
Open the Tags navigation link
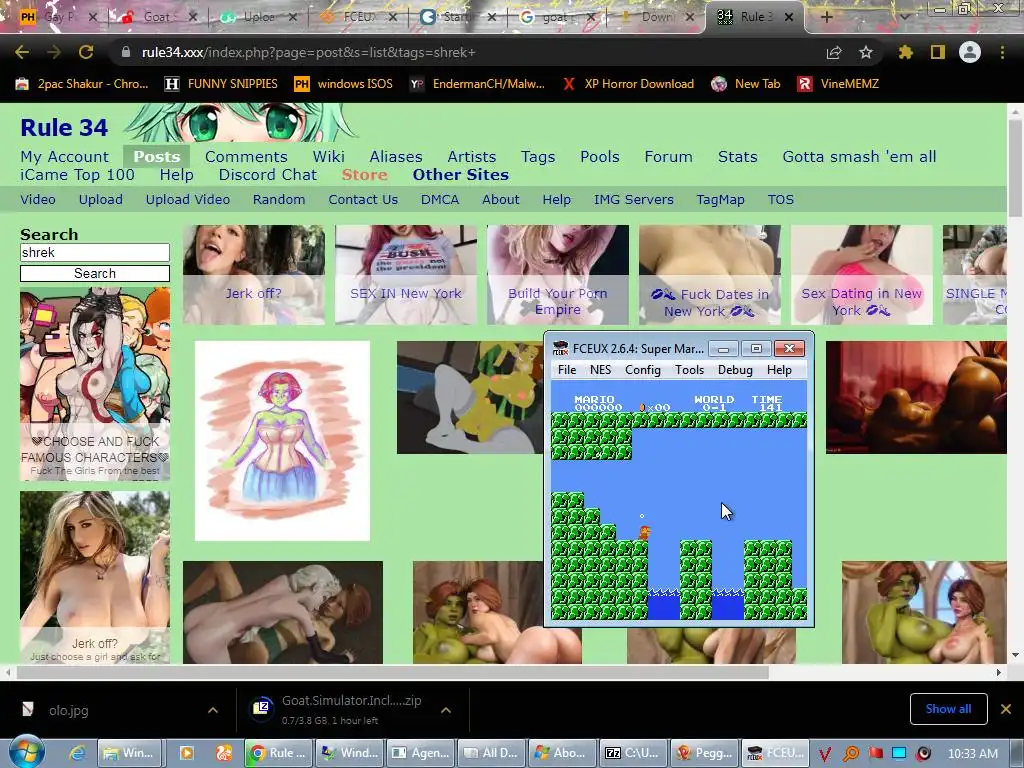click(x=538, y=157)
